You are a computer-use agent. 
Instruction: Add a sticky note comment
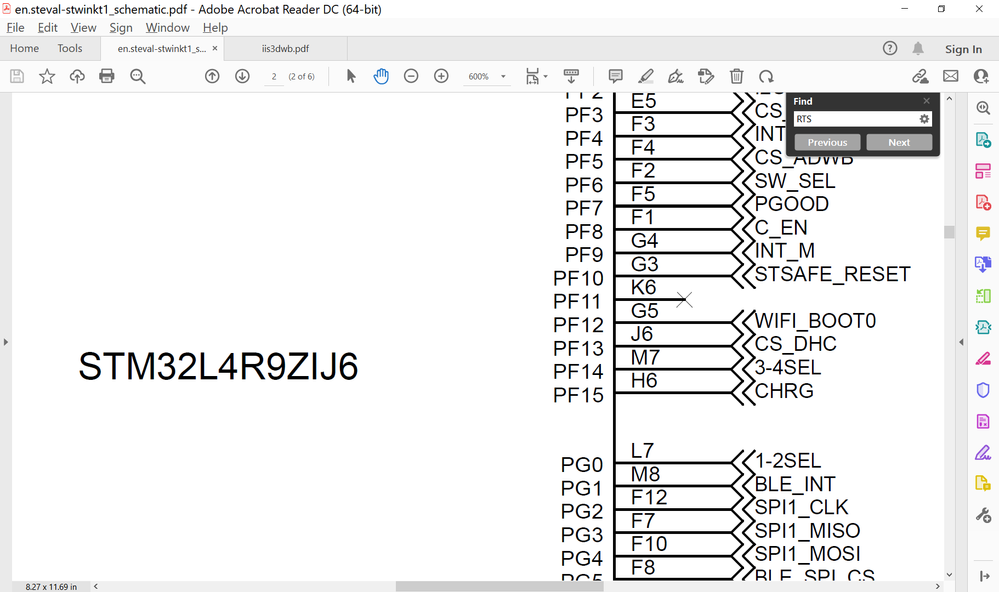615,76
